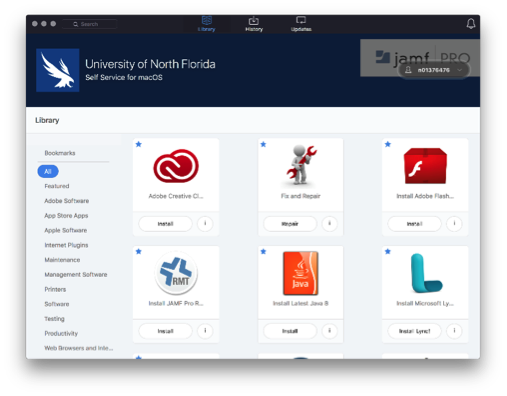Open the Management Software category
The image size is (507, 396).
pyautogui.click(x=76, y=274)
